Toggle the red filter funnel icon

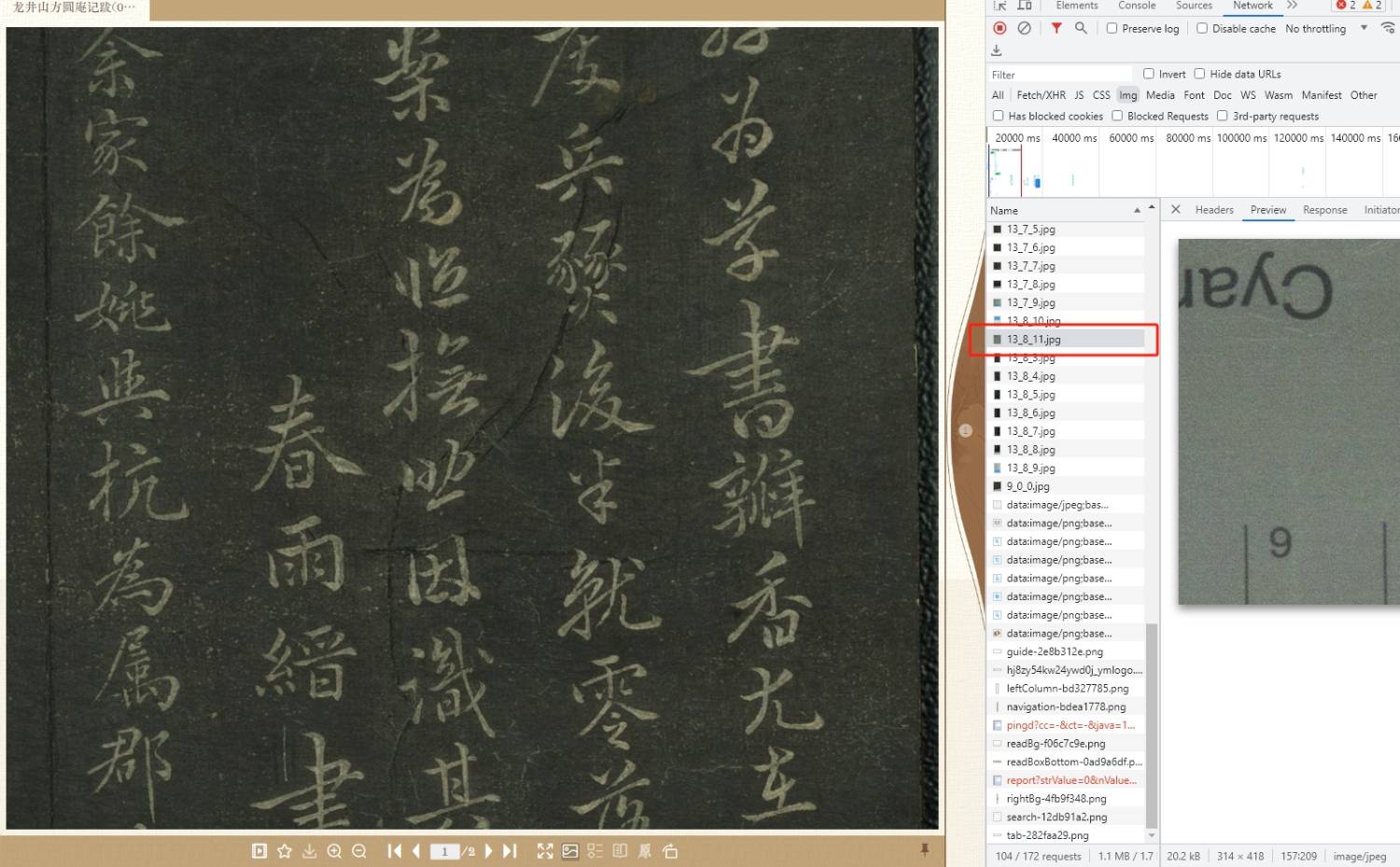[x=1056, y=28]
